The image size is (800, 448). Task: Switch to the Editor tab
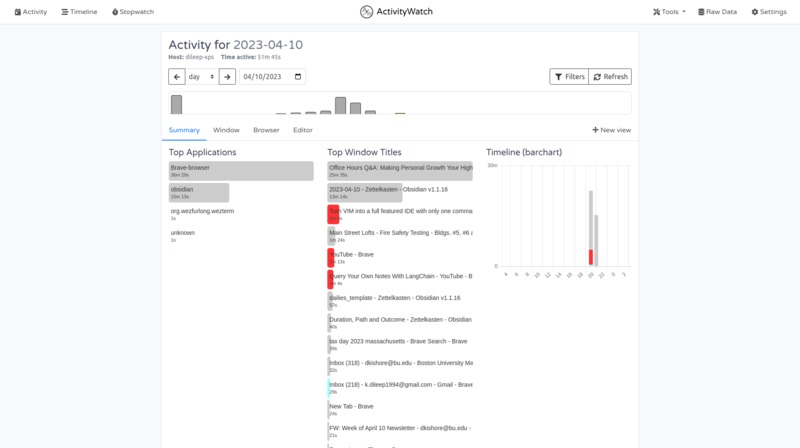303,130
